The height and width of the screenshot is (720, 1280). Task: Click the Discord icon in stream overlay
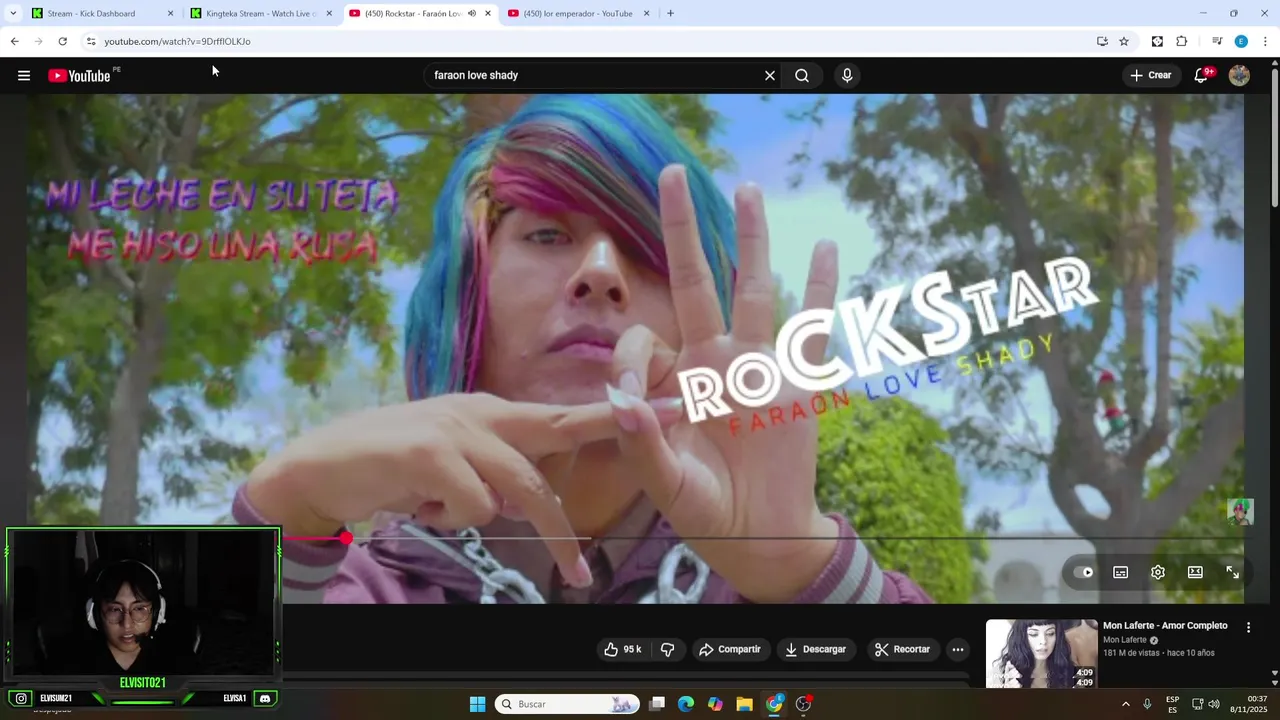point(265,698)
